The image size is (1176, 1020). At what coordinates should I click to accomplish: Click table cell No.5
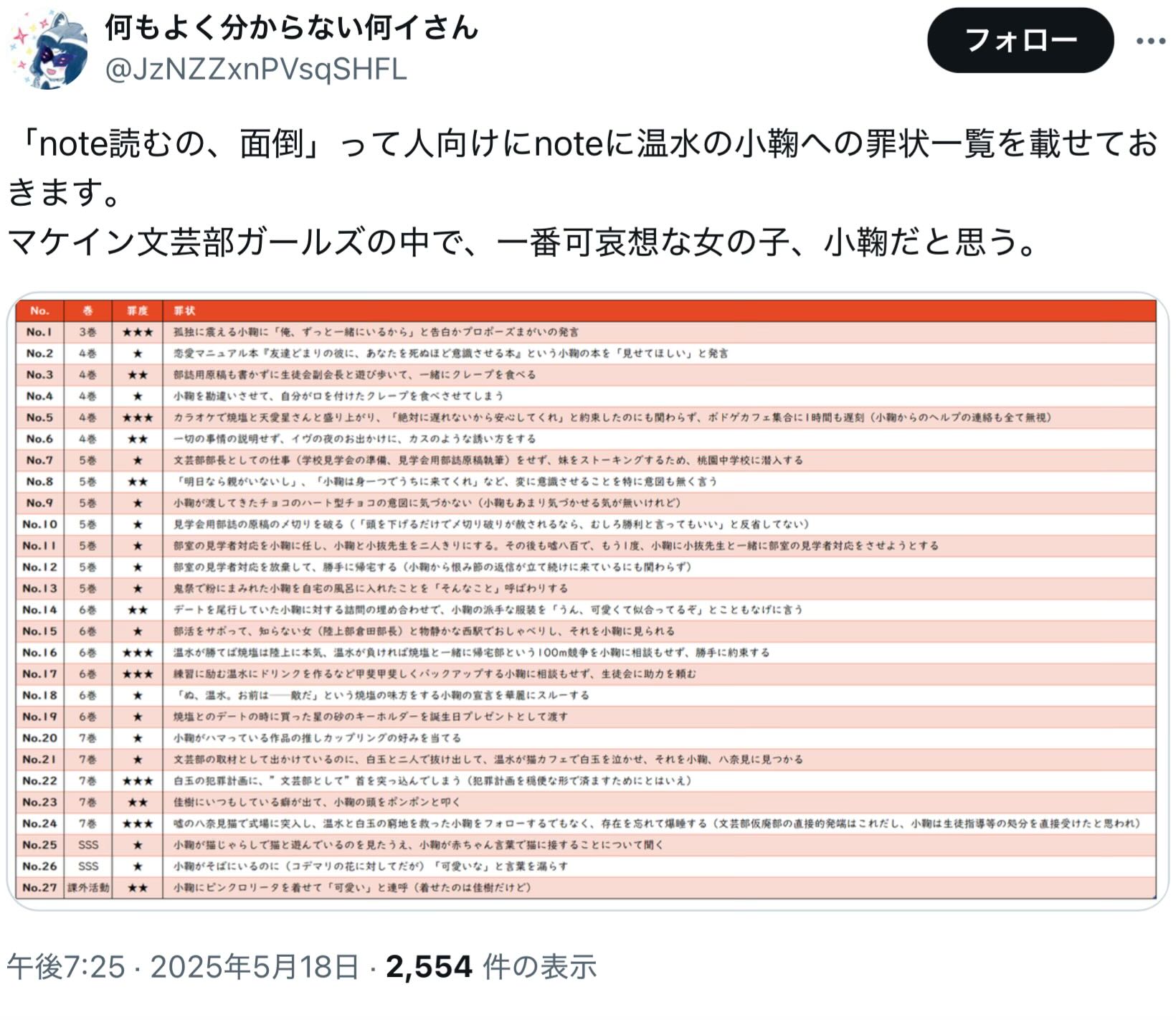coord(39,417)
